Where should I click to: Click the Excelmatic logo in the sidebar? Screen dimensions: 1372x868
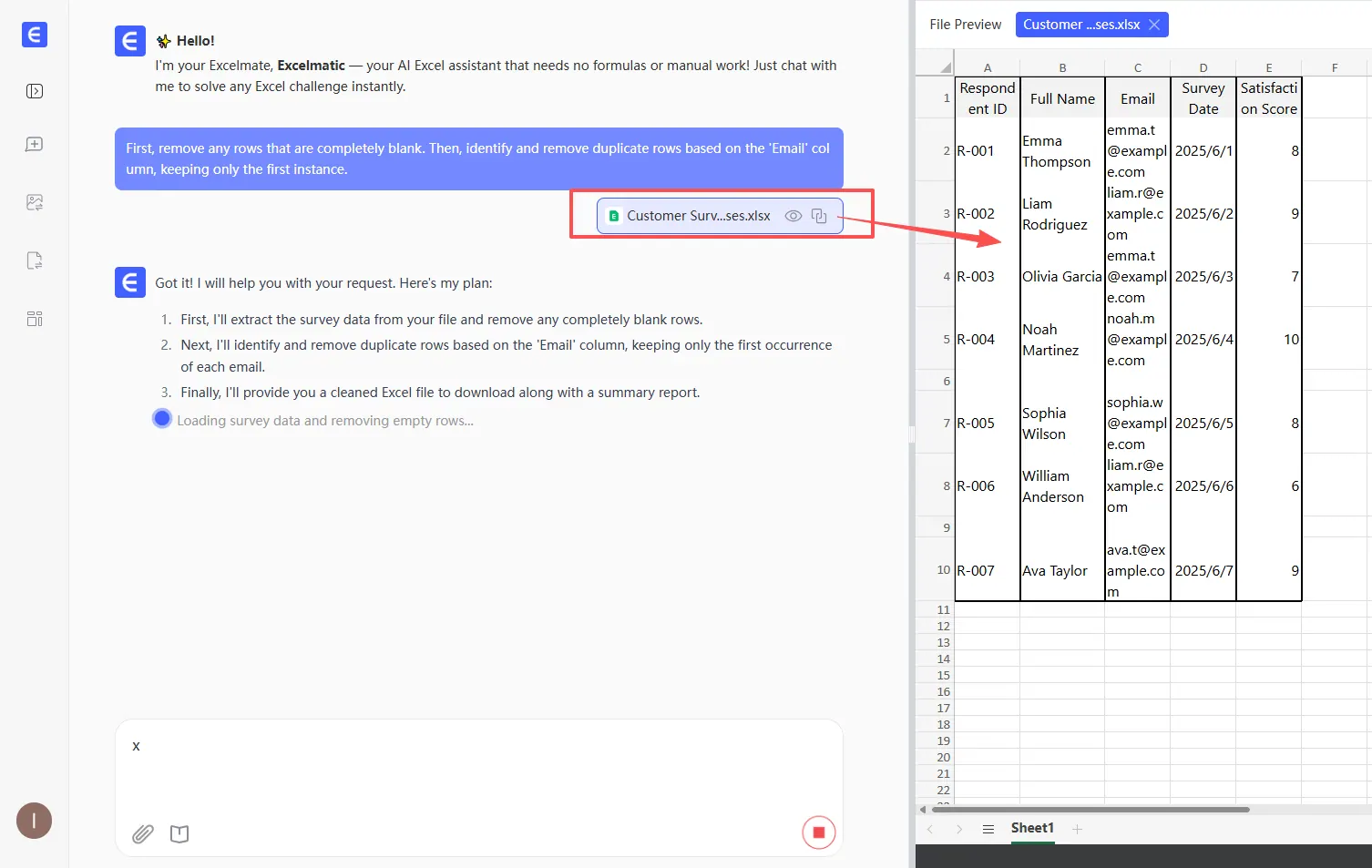tap(34, 35)
